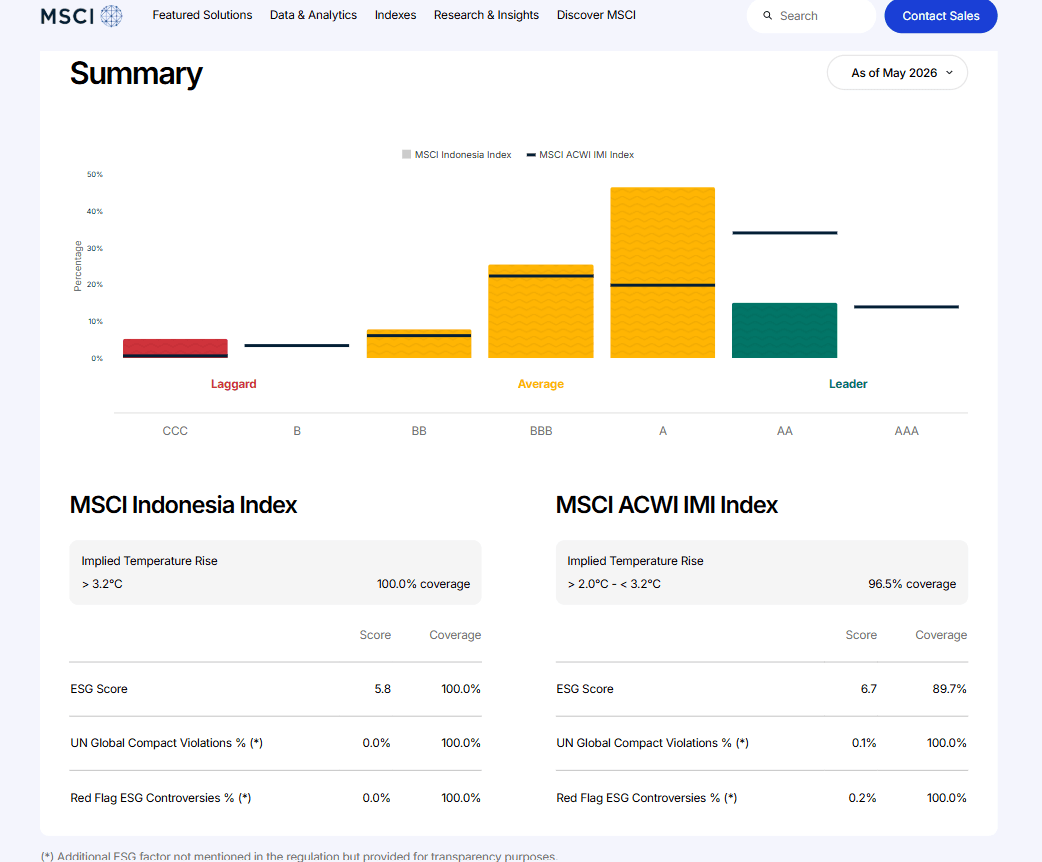The image size is (1042, 862).
Task: Click the yellow BB bar
Action: pos(419,344)
